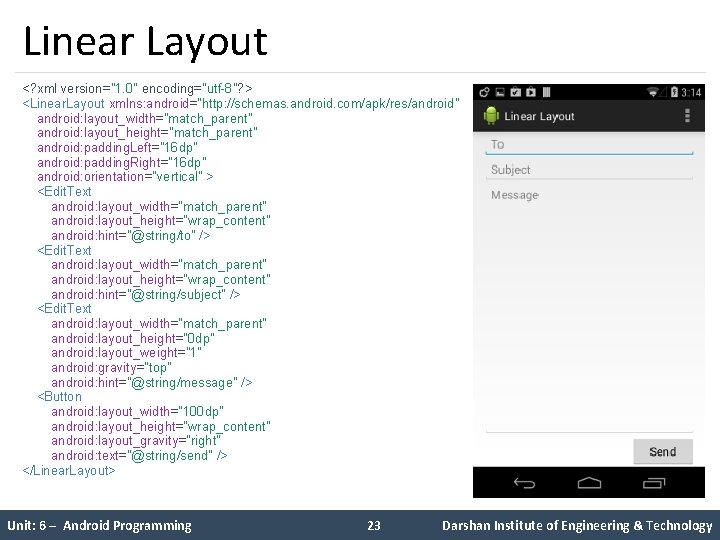Open the three-dot overflow menu
720x540 pixels.
(687, 116)
